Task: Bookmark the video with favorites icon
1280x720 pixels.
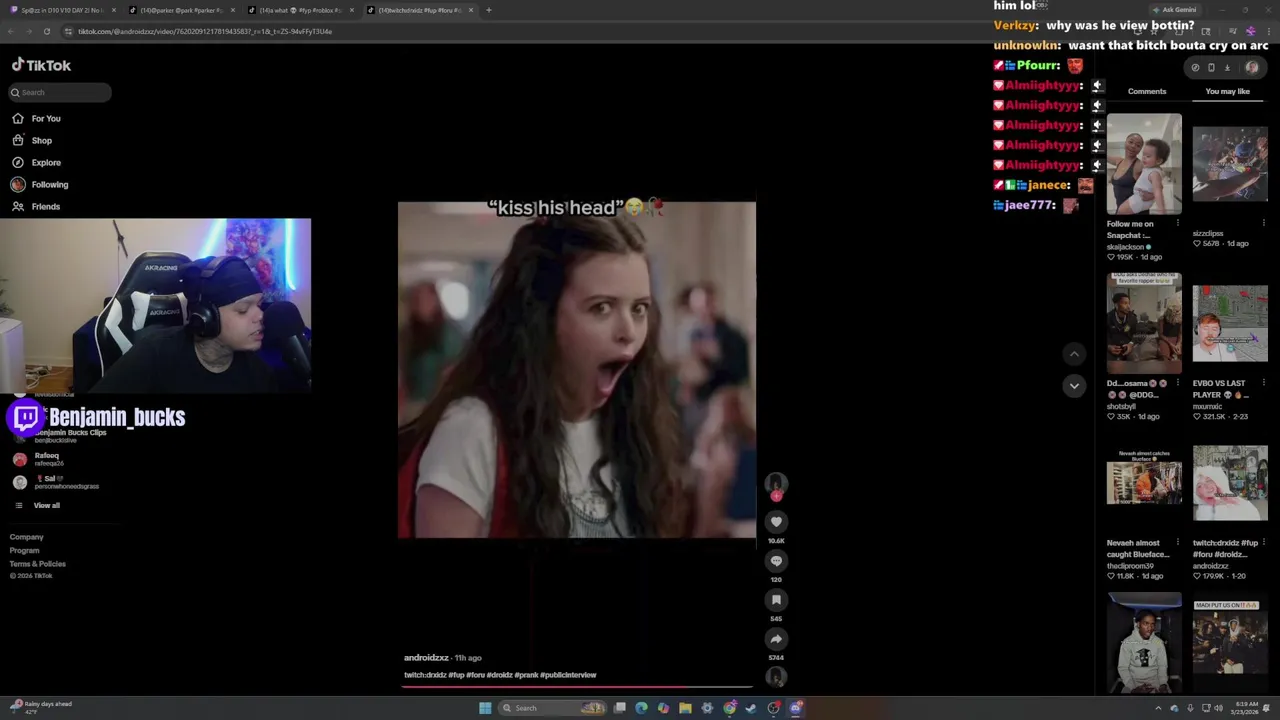Action: 776,599
